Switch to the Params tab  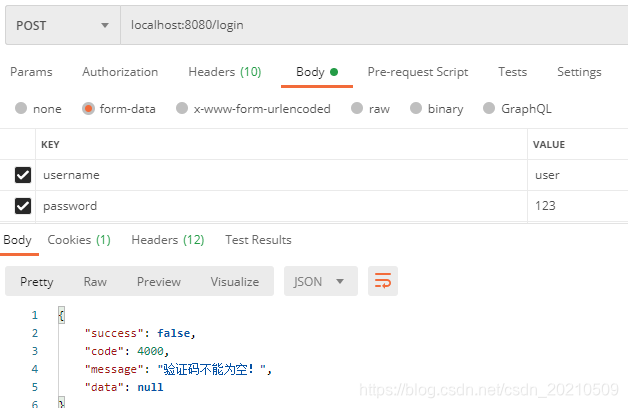pyautogui.click(x=31, y=72)
